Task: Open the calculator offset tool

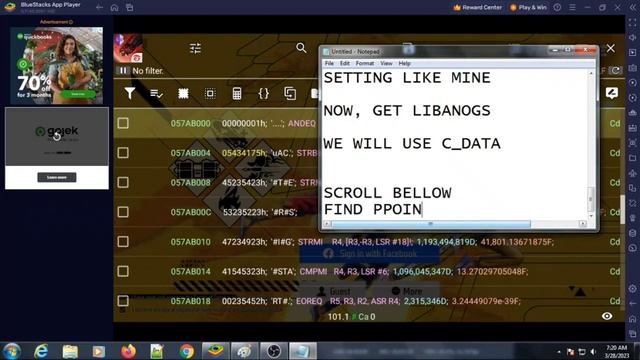Action: (237, 93)
